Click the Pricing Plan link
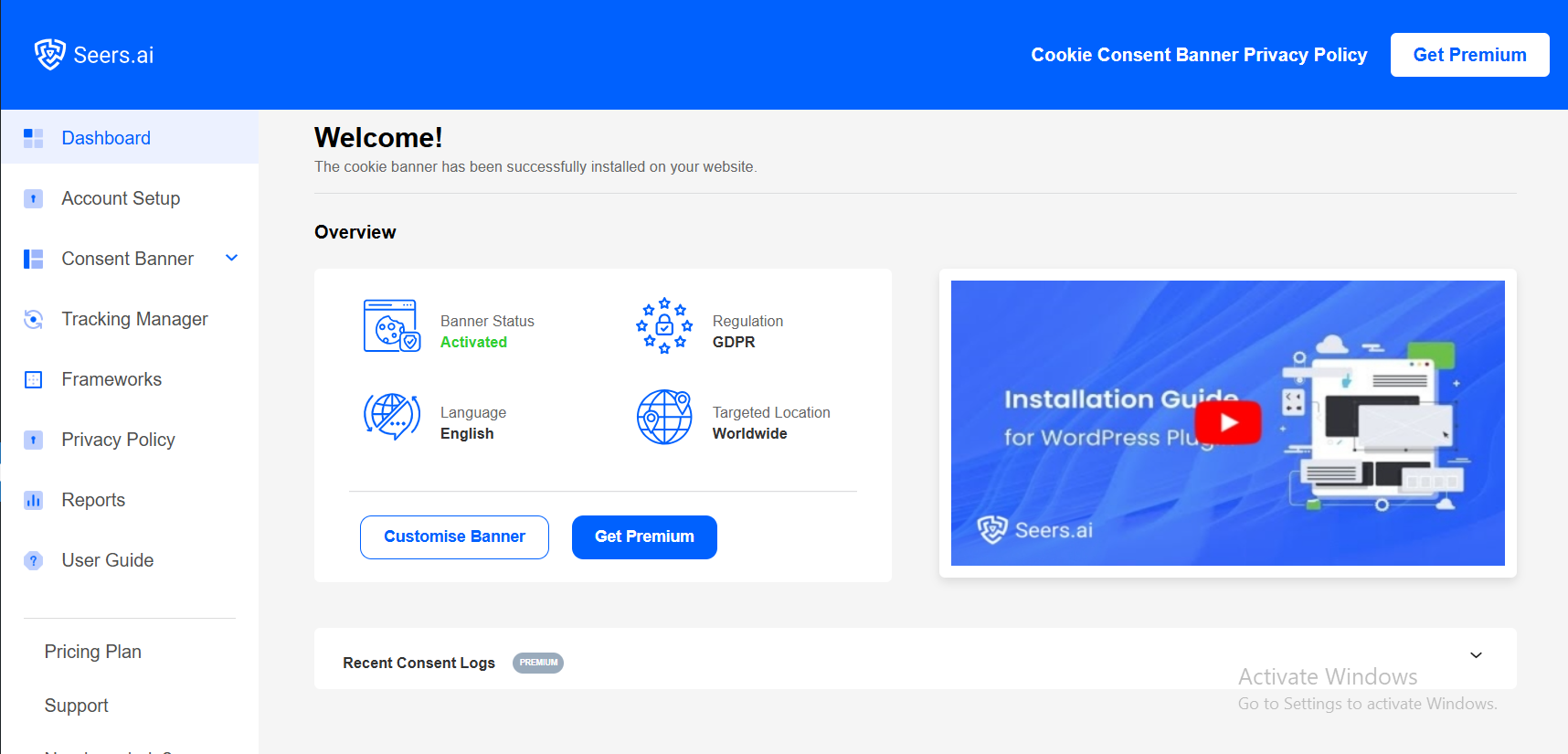1568x754 pixels. [93, 652]
